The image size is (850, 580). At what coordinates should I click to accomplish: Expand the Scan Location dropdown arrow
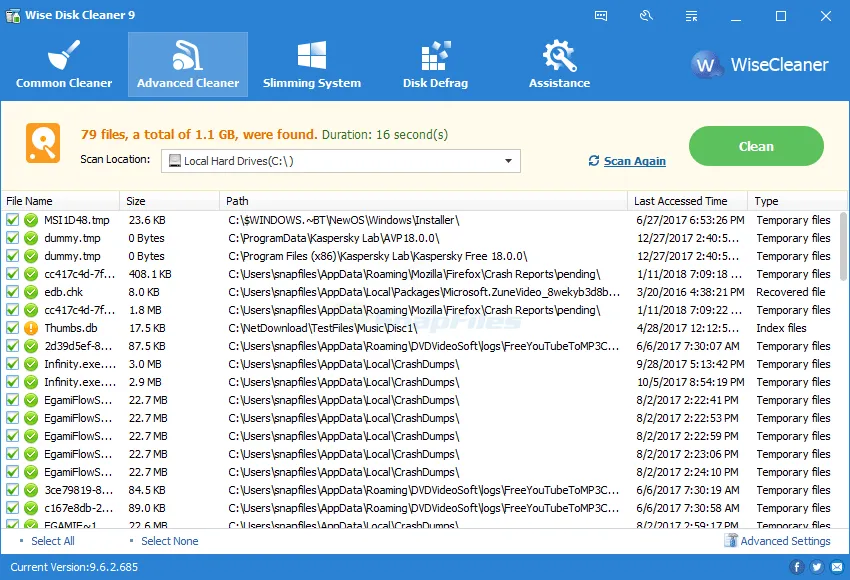(508, 161)
